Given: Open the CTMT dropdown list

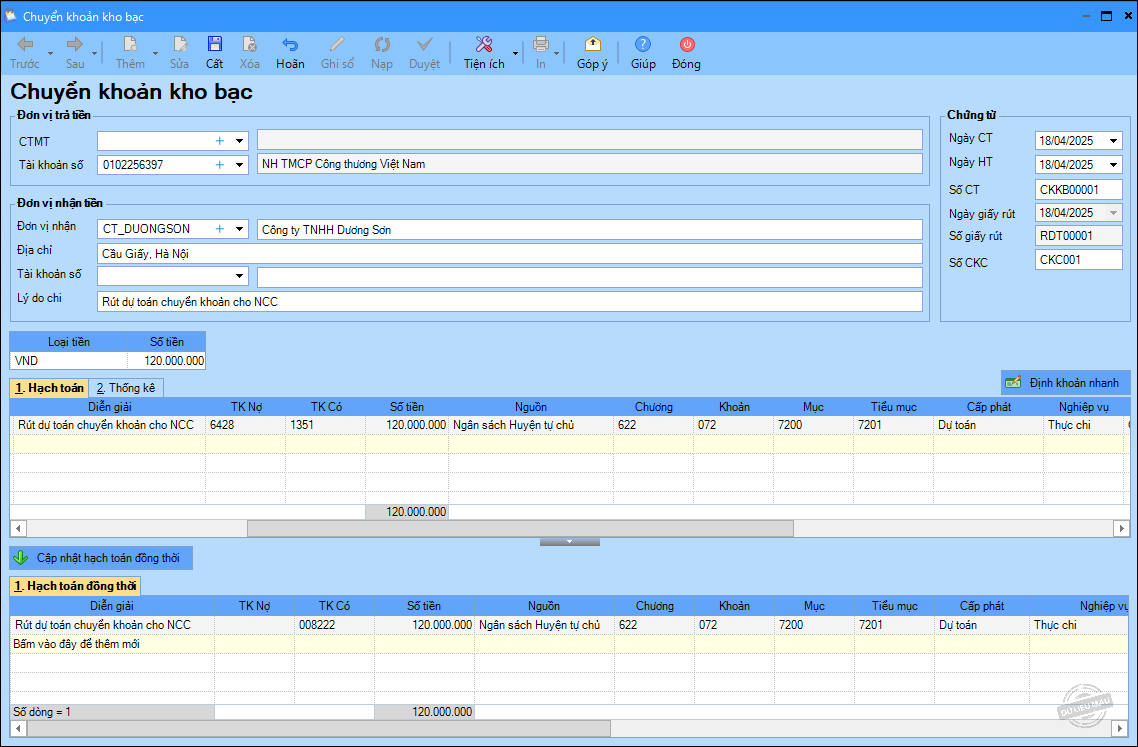Looking at the screenshot, I should point(240,141).
